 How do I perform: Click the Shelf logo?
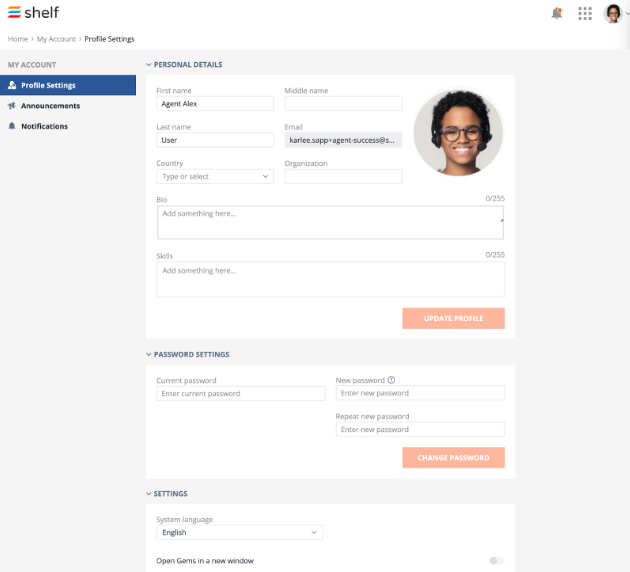(33, 12)
